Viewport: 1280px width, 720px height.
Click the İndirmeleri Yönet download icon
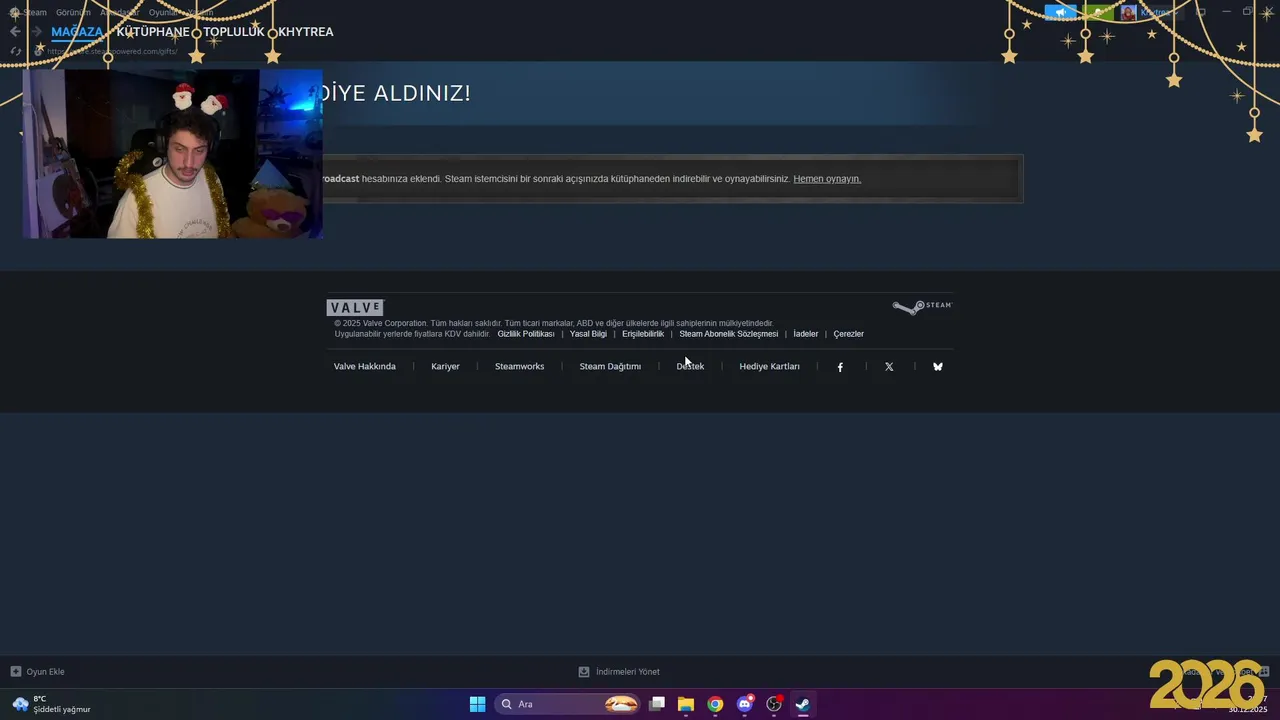[x=584, y=672]
